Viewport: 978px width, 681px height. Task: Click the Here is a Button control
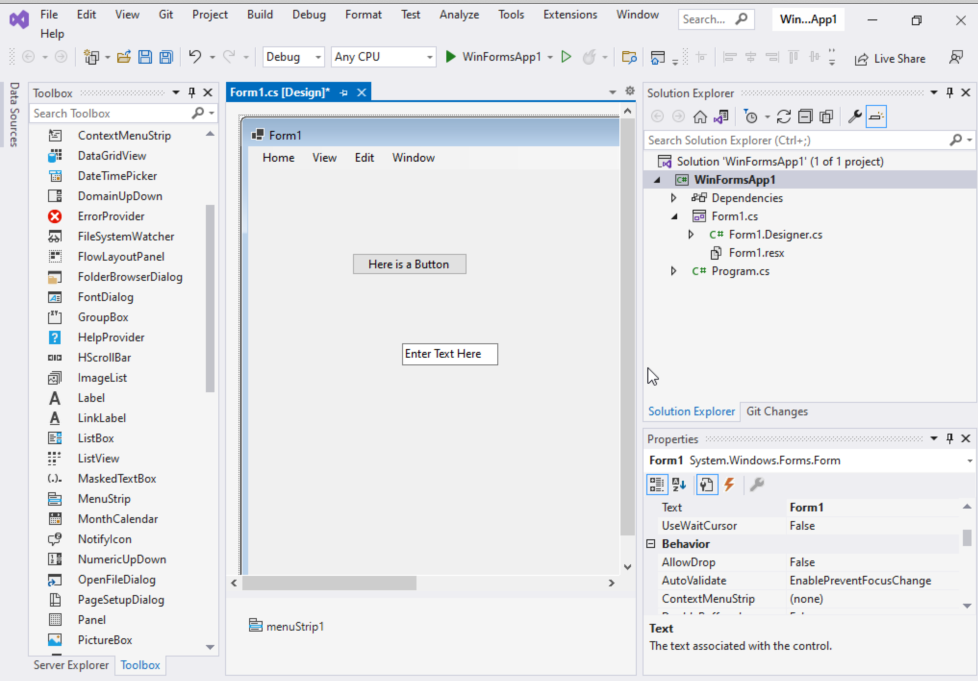pos(409,264)
